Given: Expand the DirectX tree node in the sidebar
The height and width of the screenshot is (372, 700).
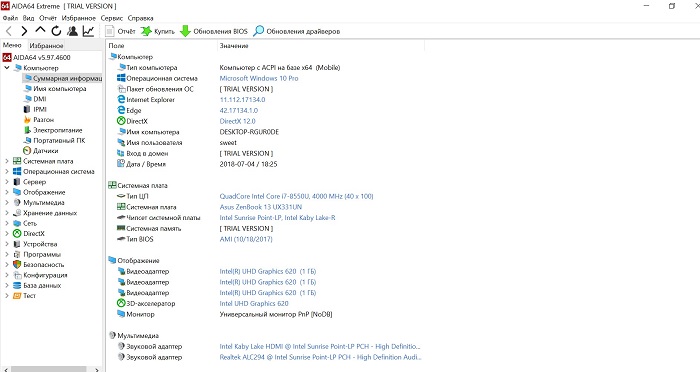Looking at the screenshot, I should point(7,234).
